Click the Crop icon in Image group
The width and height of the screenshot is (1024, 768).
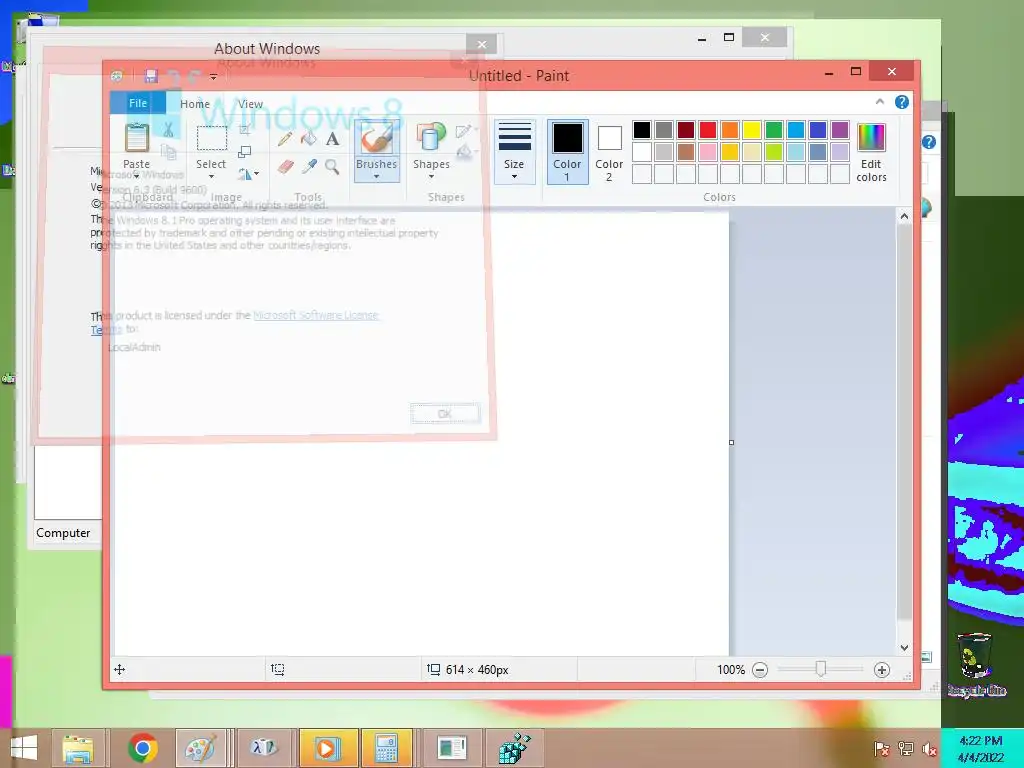coord(245,130)
